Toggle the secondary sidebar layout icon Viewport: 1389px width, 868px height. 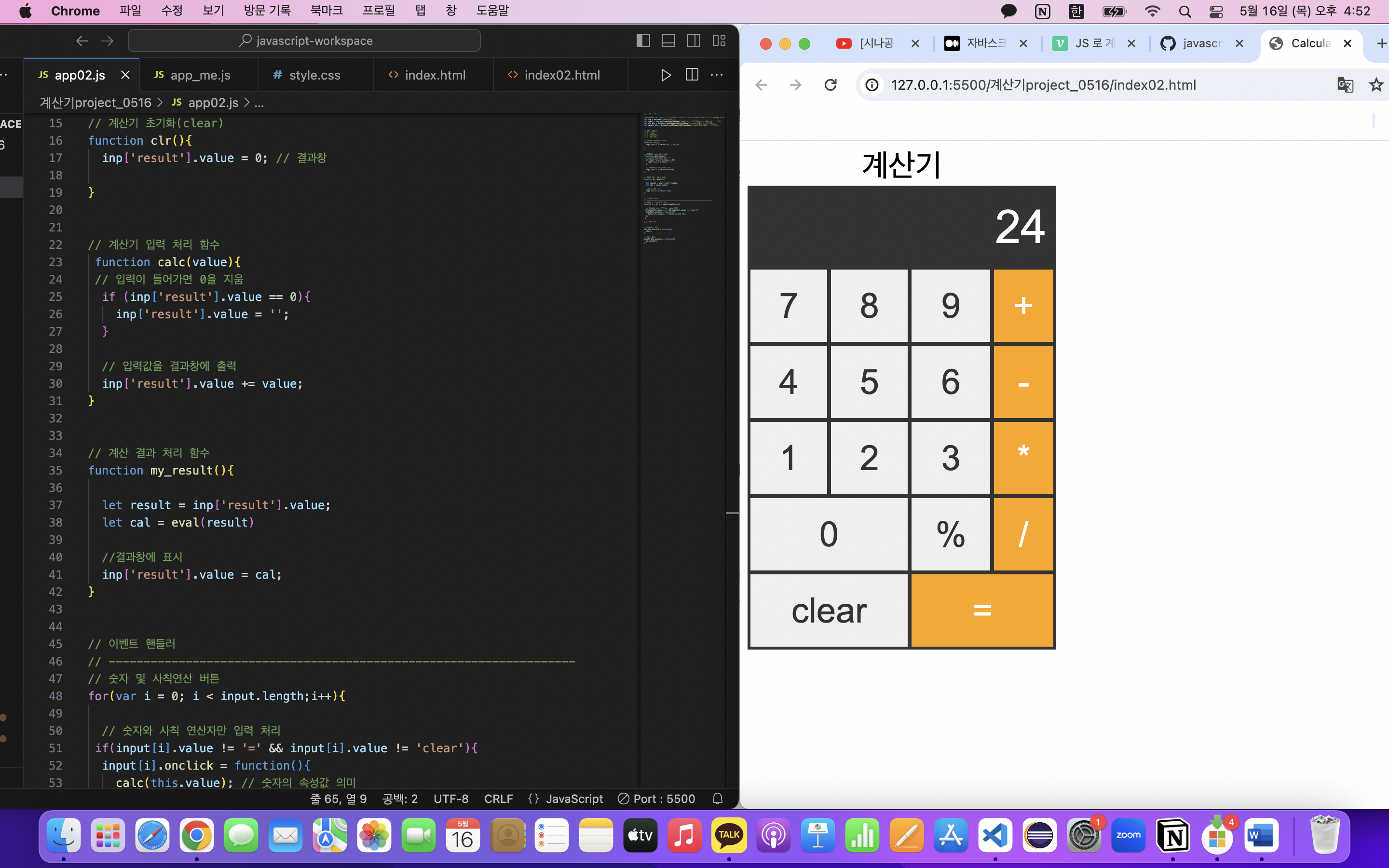point(694,41)
